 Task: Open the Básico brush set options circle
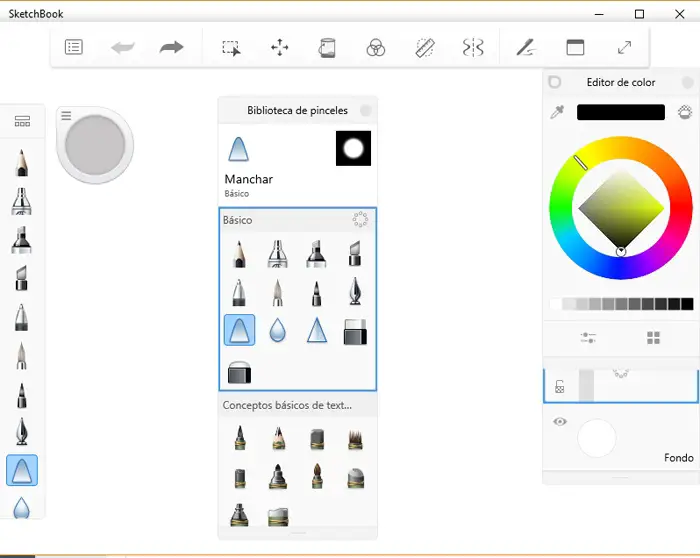pos(360,219)
